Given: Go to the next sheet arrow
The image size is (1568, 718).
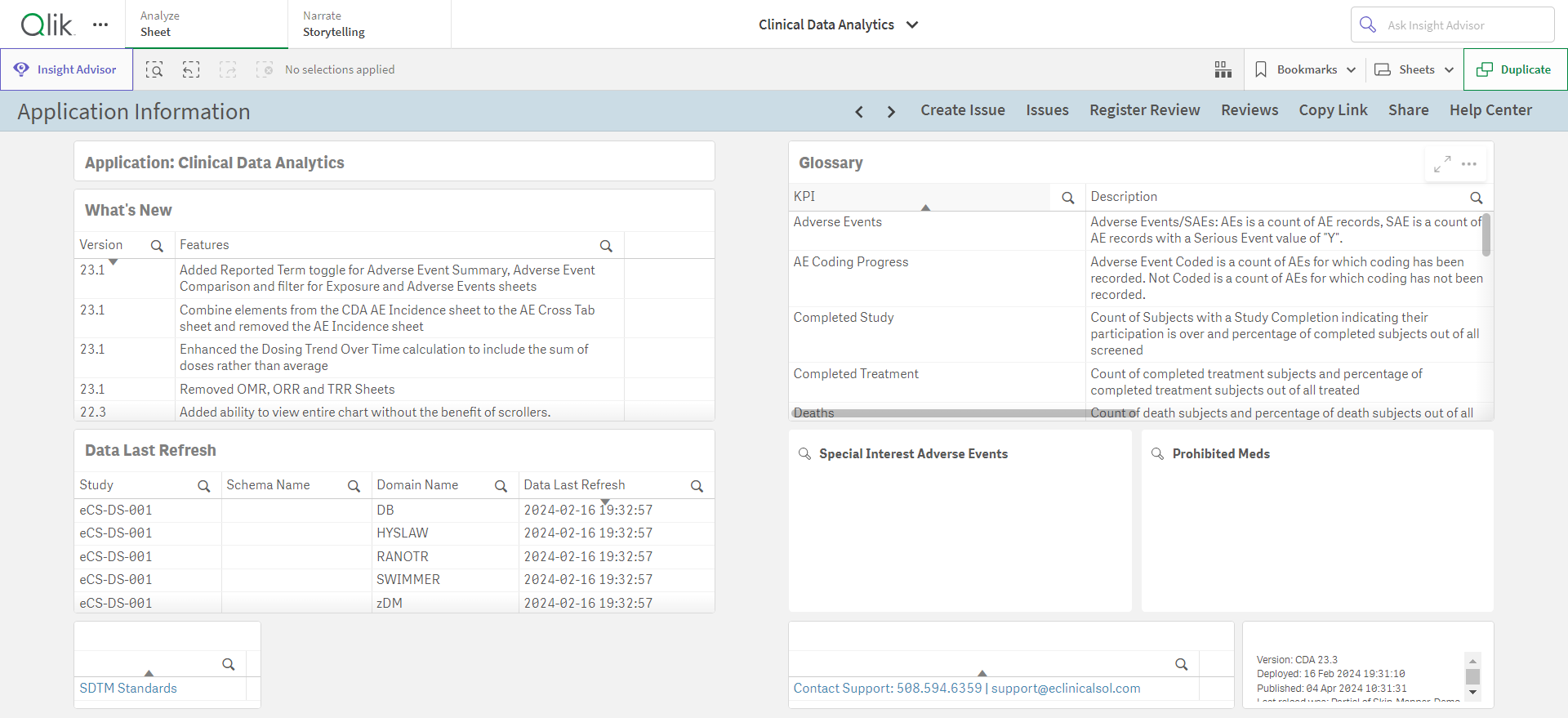Looking at the screenshot, I should pyautogui.click(x=891, y=111).
